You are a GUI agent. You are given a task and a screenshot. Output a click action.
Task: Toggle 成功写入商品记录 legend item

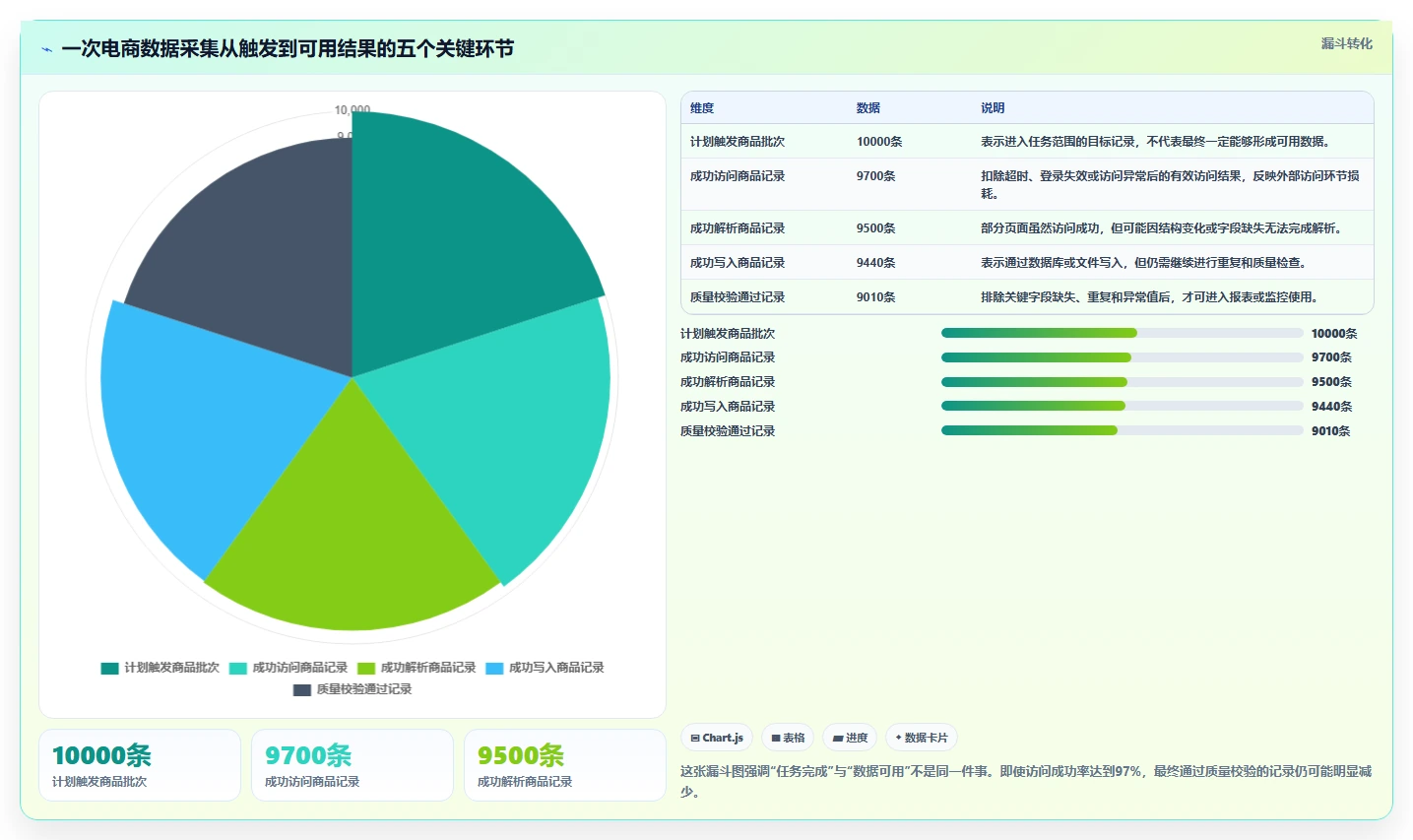545,668
